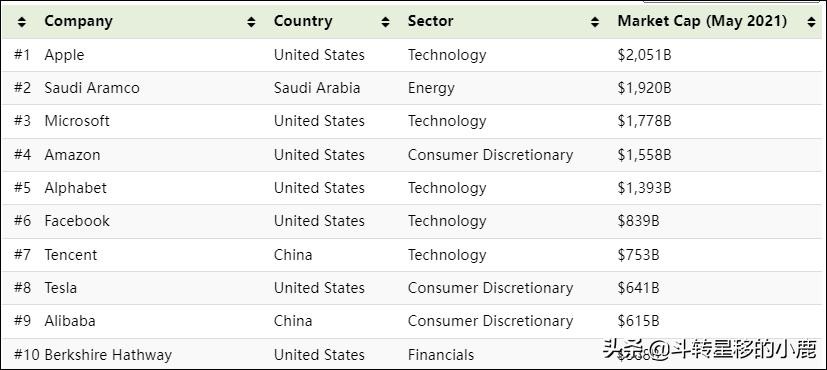
Task: Select the Sector column header
Action: (x=430, y=21)
